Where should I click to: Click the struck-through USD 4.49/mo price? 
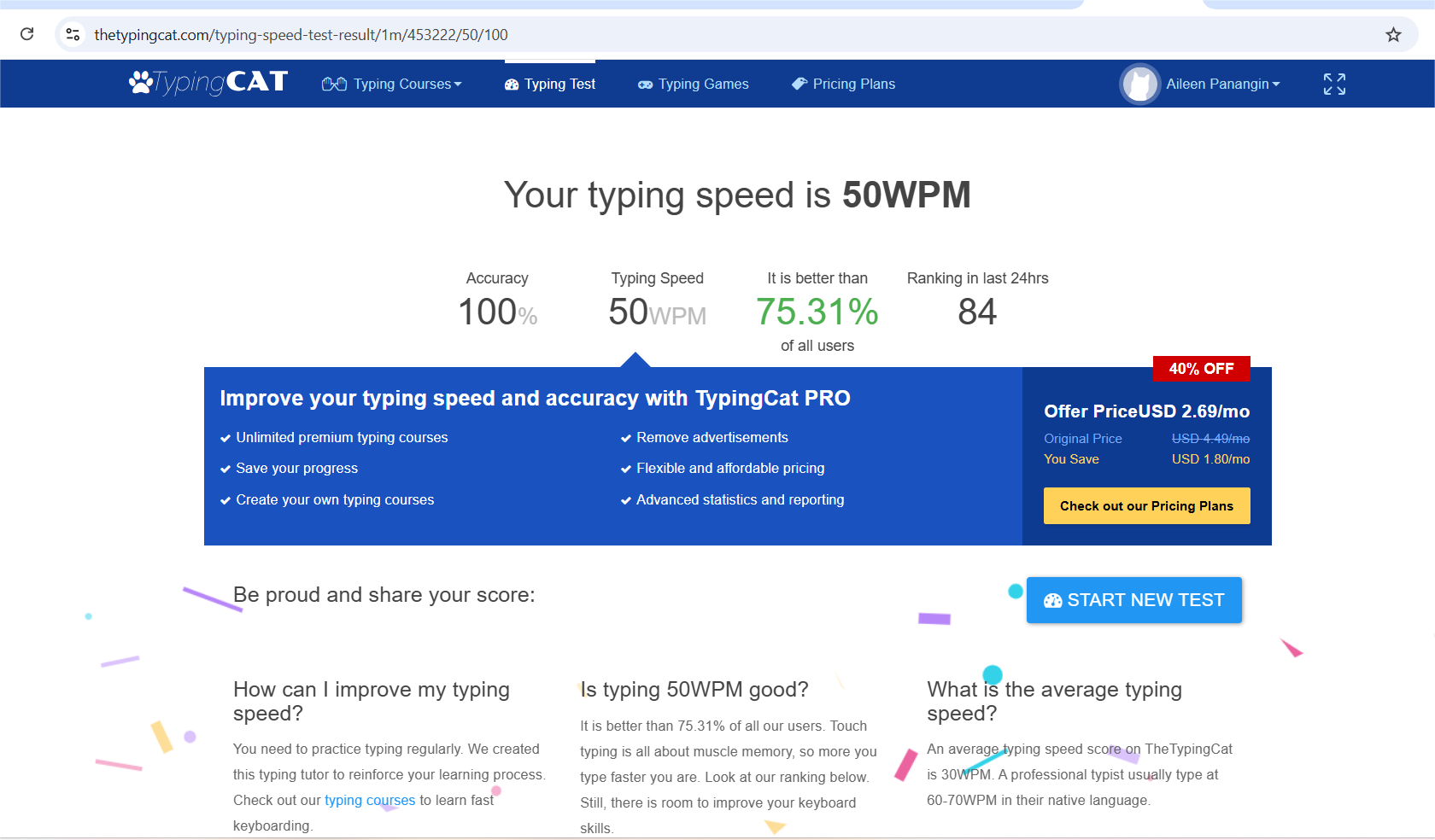click(x=1210, y=438)
